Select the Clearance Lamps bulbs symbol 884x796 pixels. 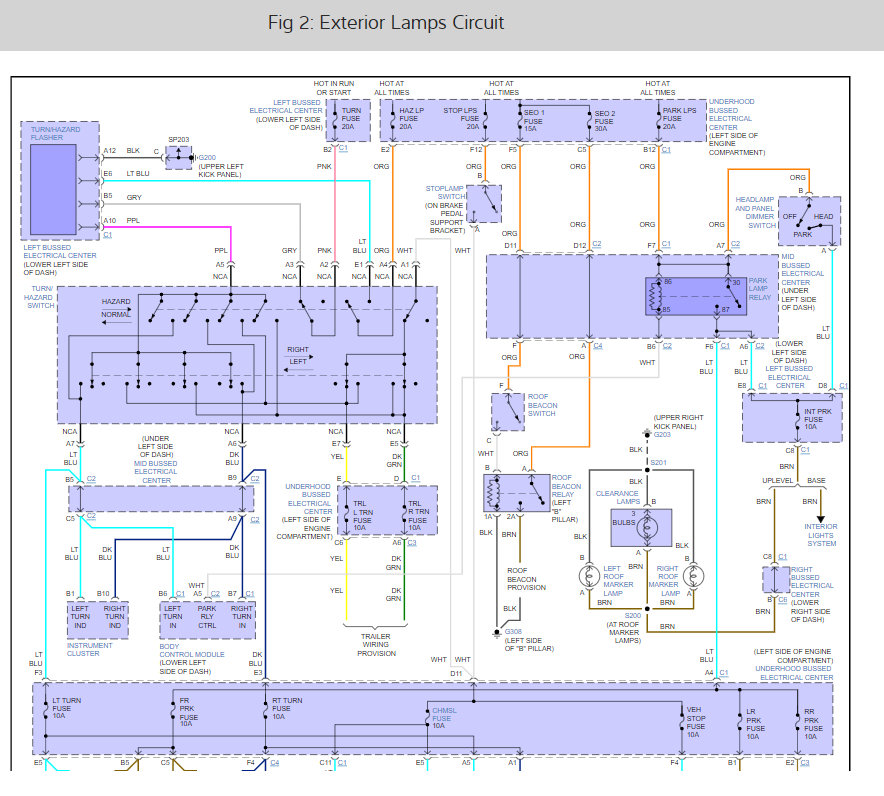[641, 528]
